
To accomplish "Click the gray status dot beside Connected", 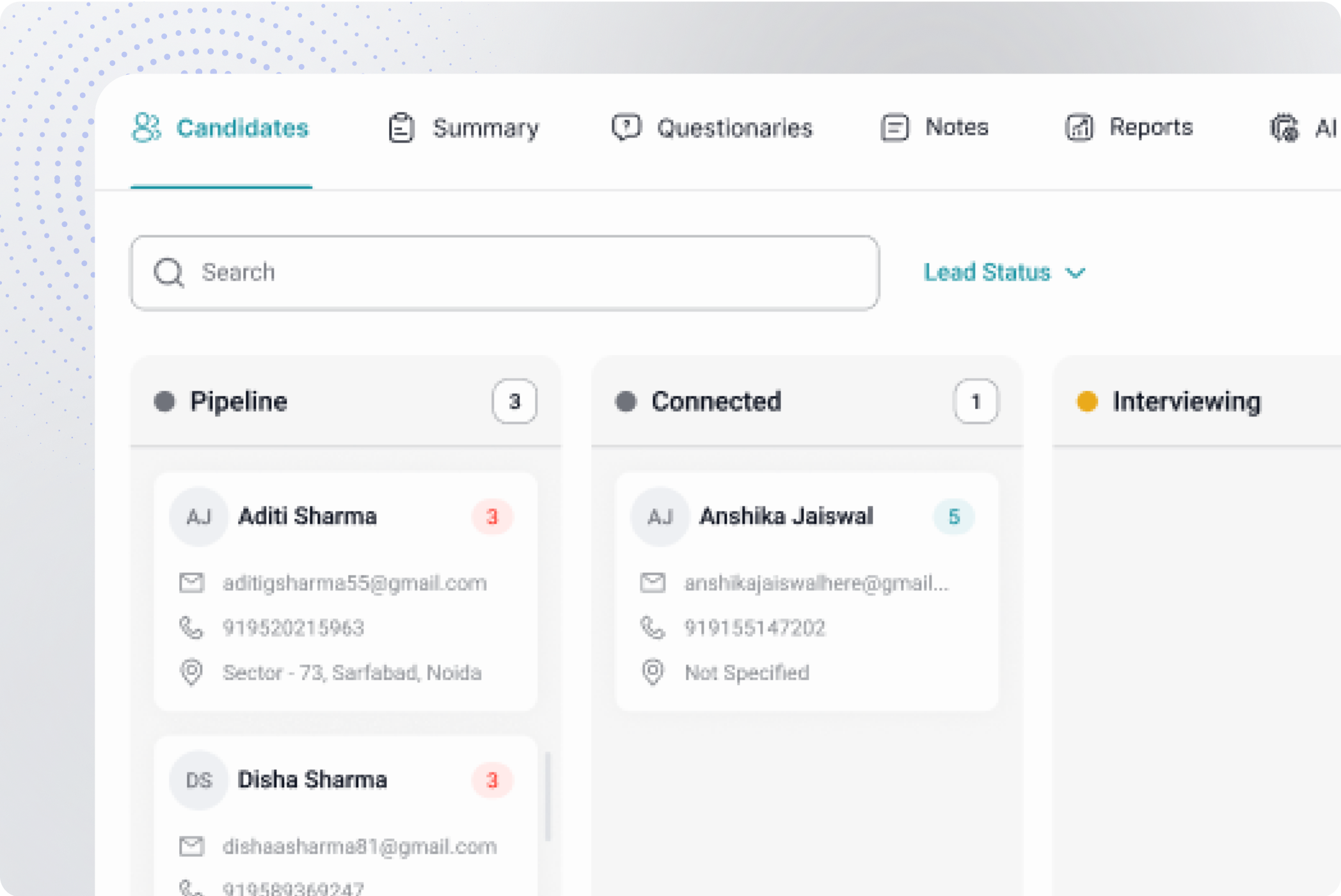I will [626, 402].
